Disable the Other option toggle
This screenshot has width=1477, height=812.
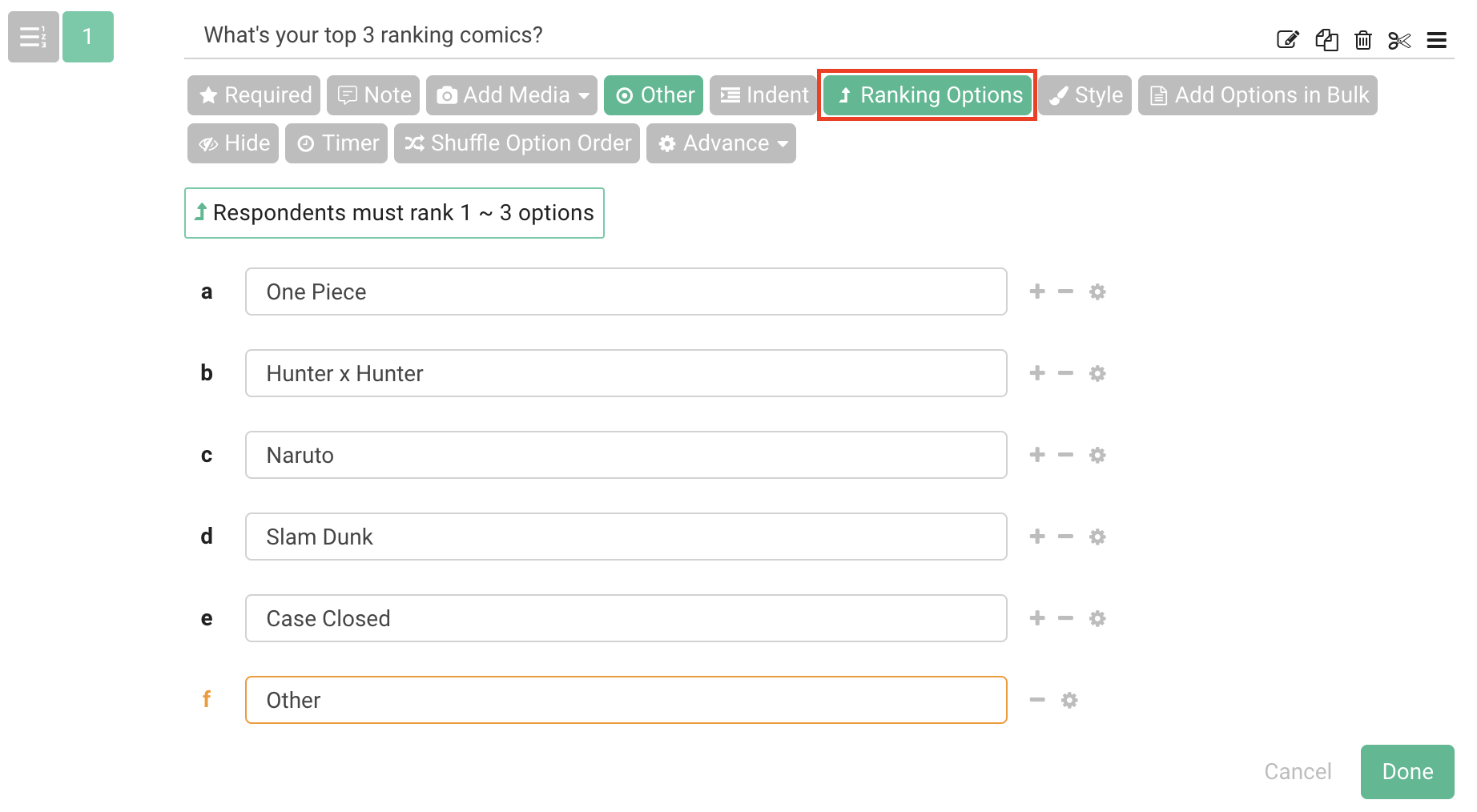654,94
